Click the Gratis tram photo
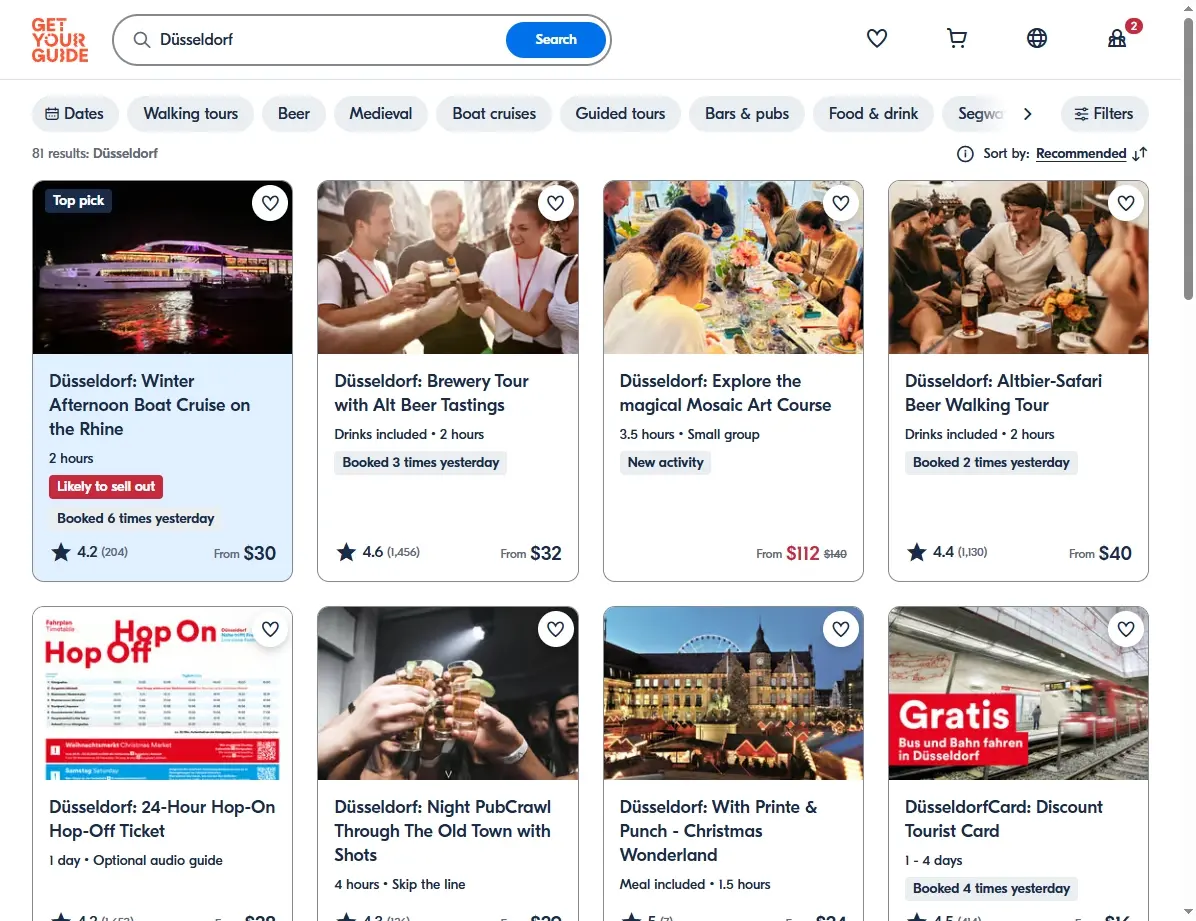Screen dimensions: 1196x921 tap(1018, 694)
